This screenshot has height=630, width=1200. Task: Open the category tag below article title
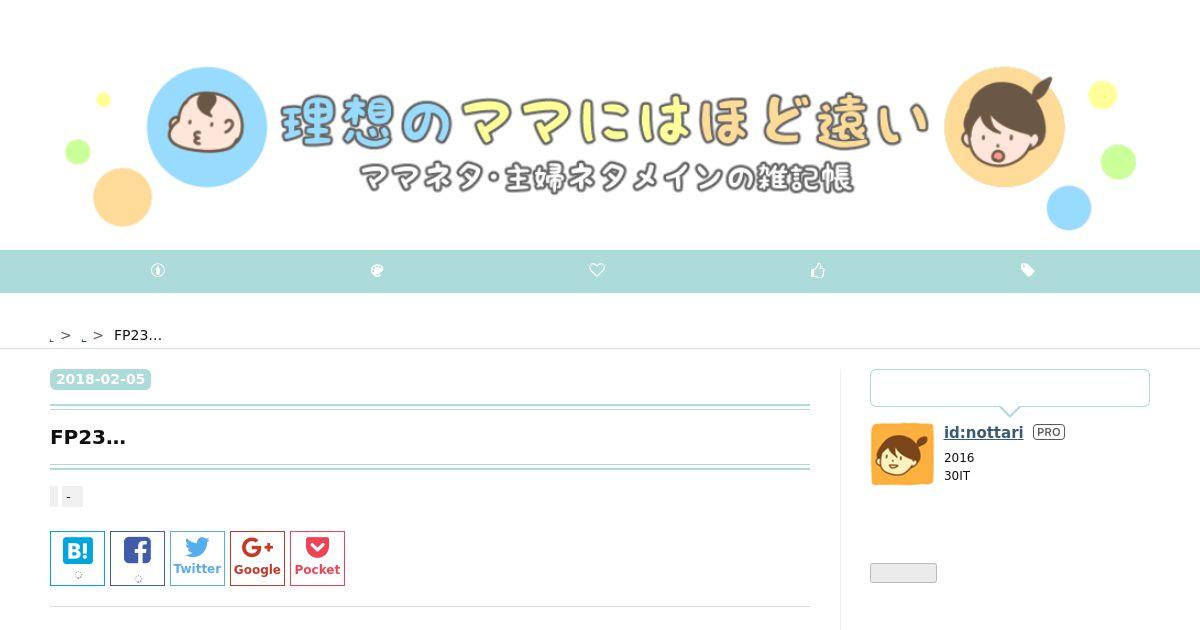click(72, 497)
